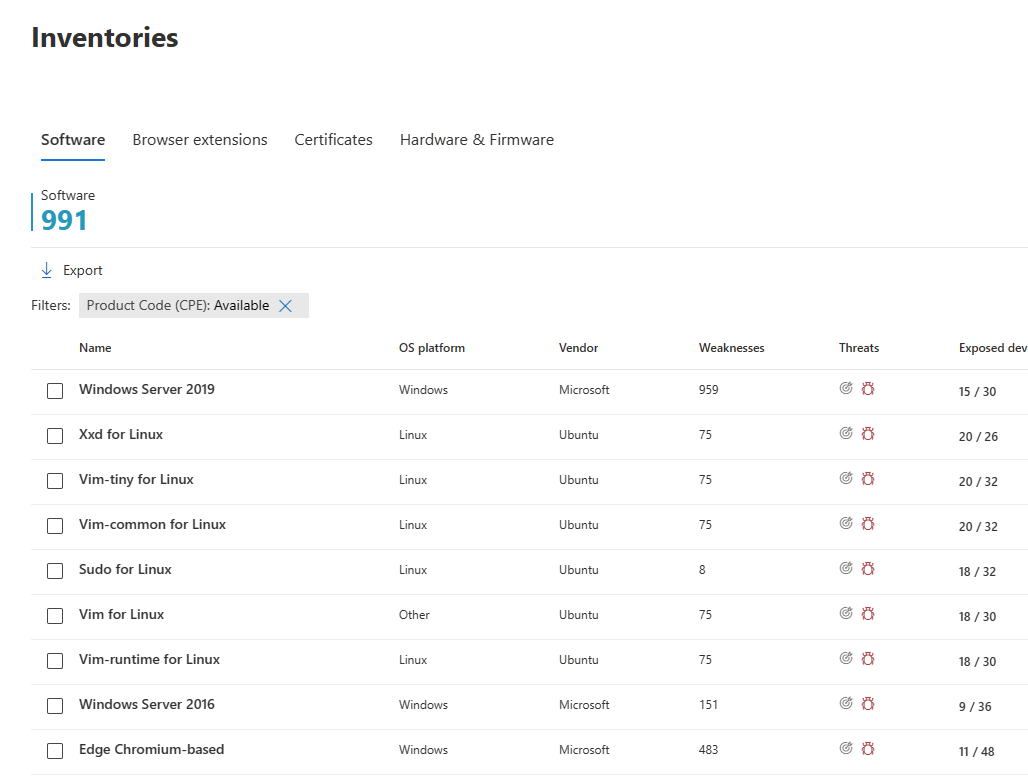Click red bug icon for Xxd for Linux
The width and height of the screenshot is (1028, 778).
tap(868, 434)
